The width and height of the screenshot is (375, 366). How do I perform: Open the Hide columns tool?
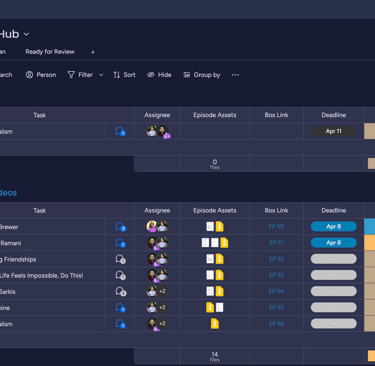(159, 75)
